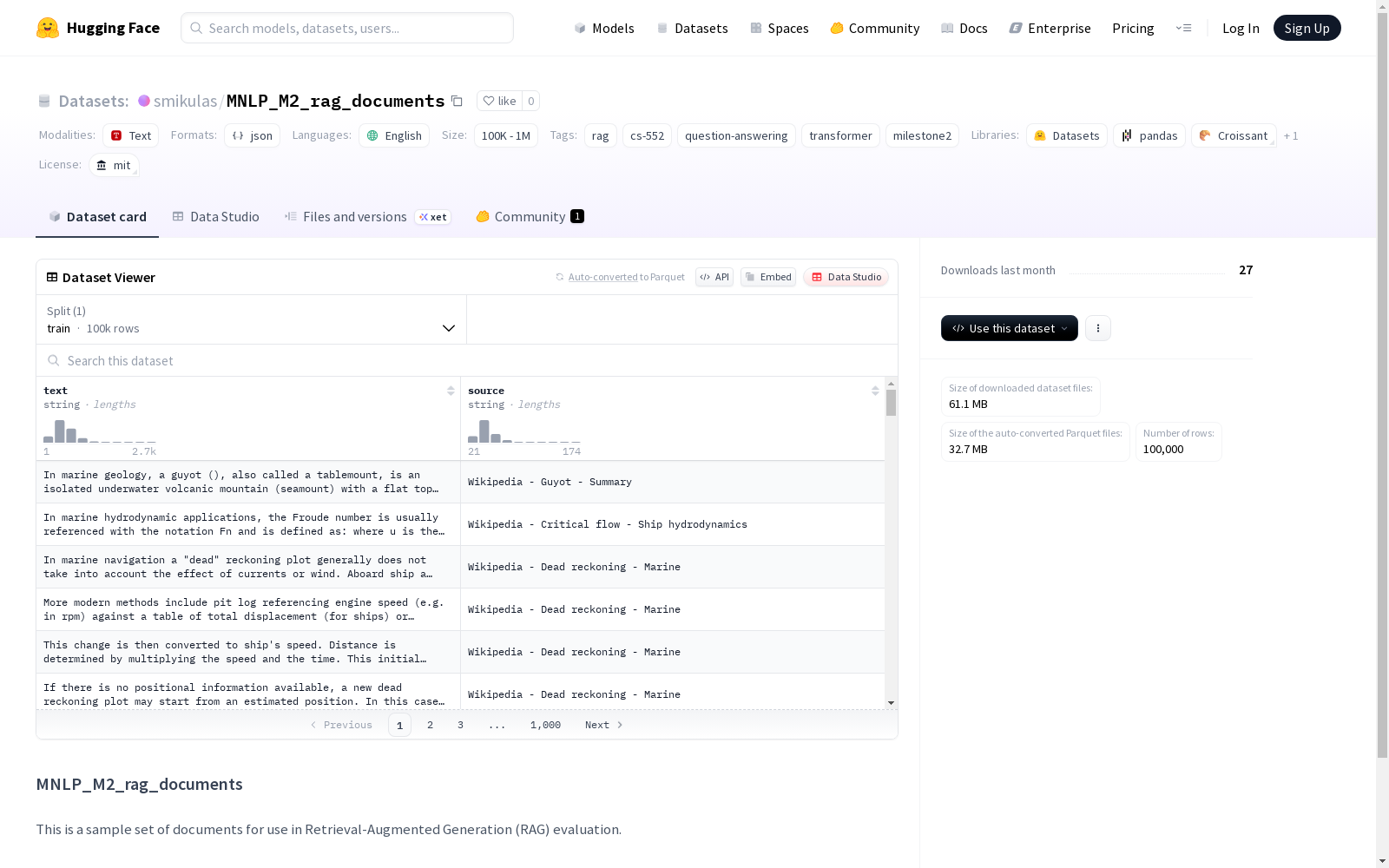Select the question-answering tag

pyautogui.click(x=736, y=135)
